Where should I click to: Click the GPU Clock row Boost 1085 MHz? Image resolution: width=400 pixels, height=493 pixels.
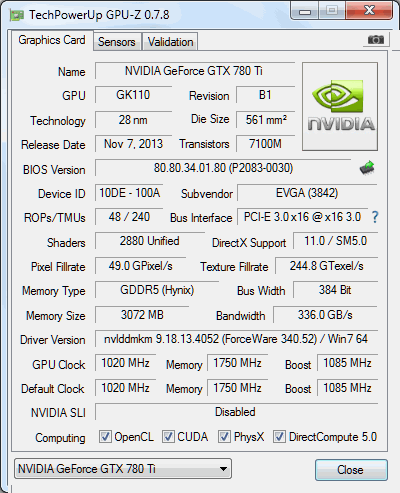pyautogui.click(x=347, y=363)
